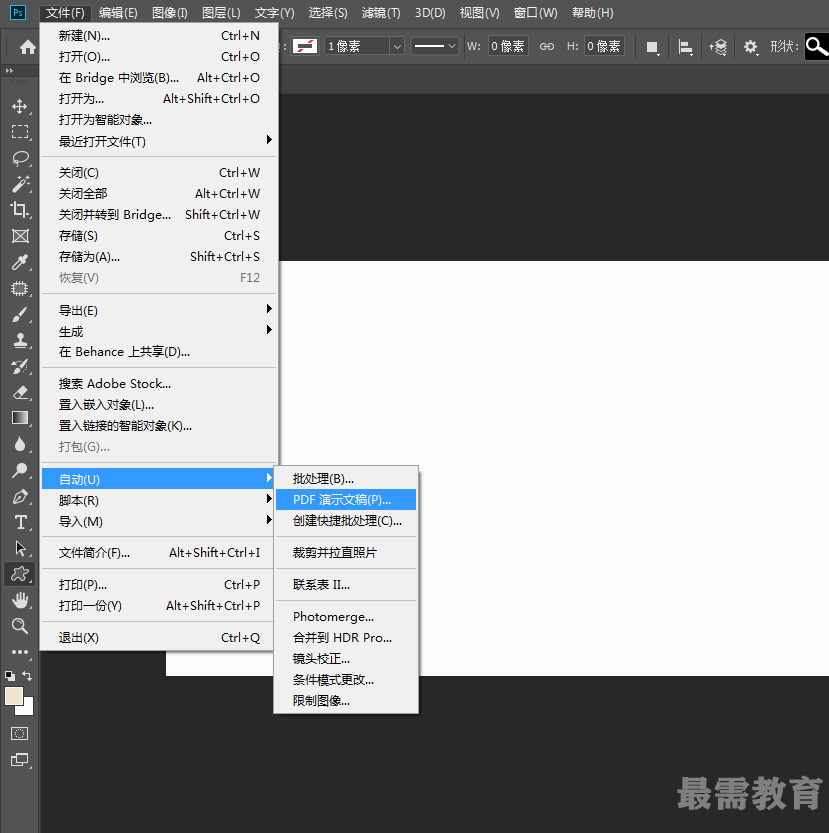
Task: Select the History Brush tool
Action: (20, 367)
